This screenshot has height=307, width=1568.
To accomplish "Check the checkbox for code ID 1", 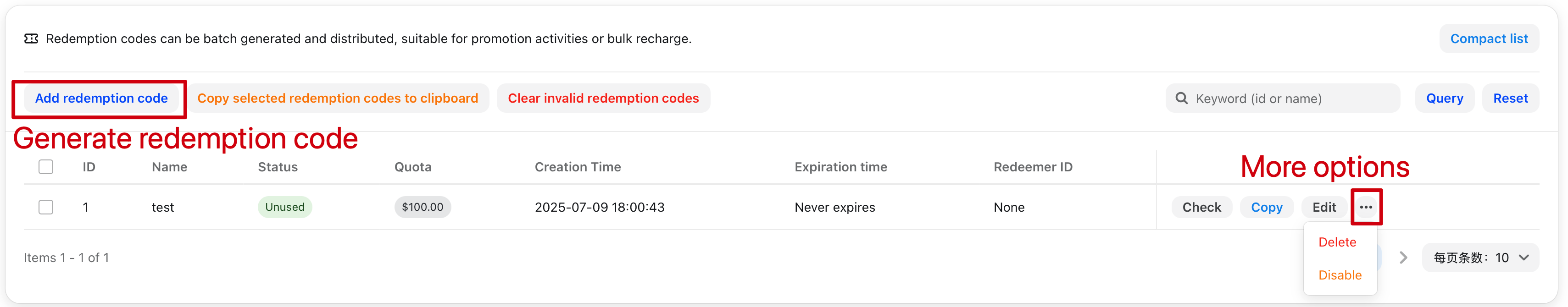I will (46, 207).
